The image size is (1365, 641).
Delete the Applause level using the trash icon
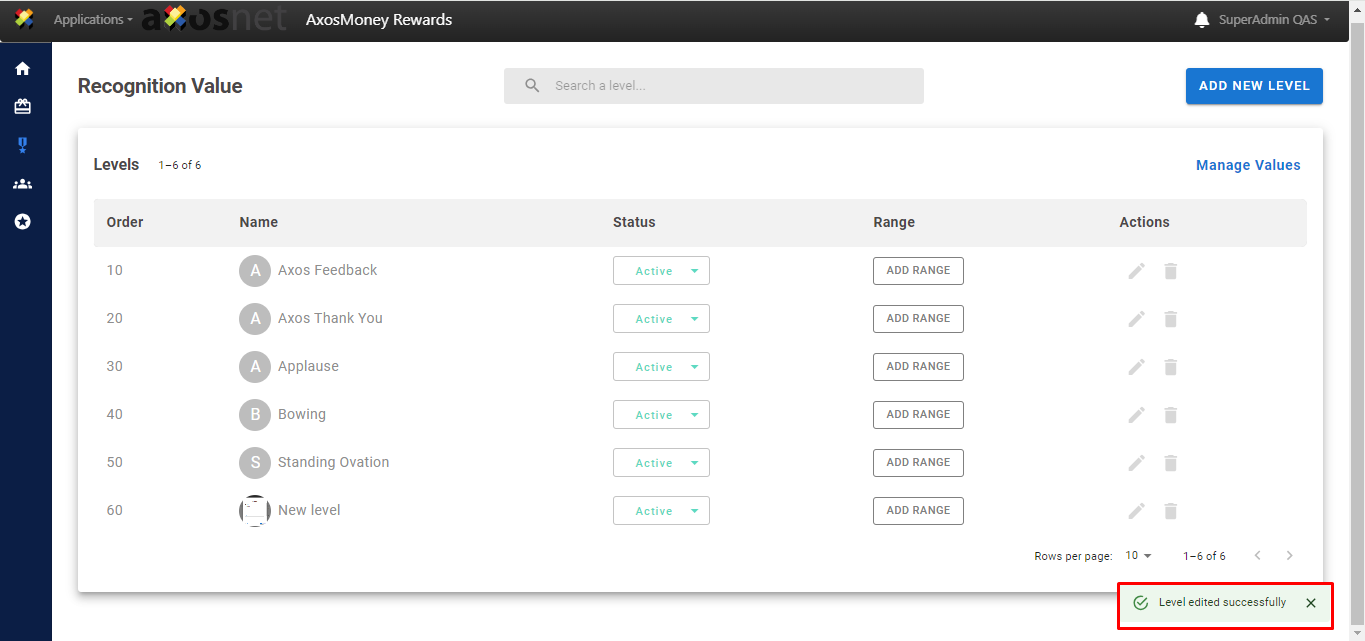(1170, 367)
